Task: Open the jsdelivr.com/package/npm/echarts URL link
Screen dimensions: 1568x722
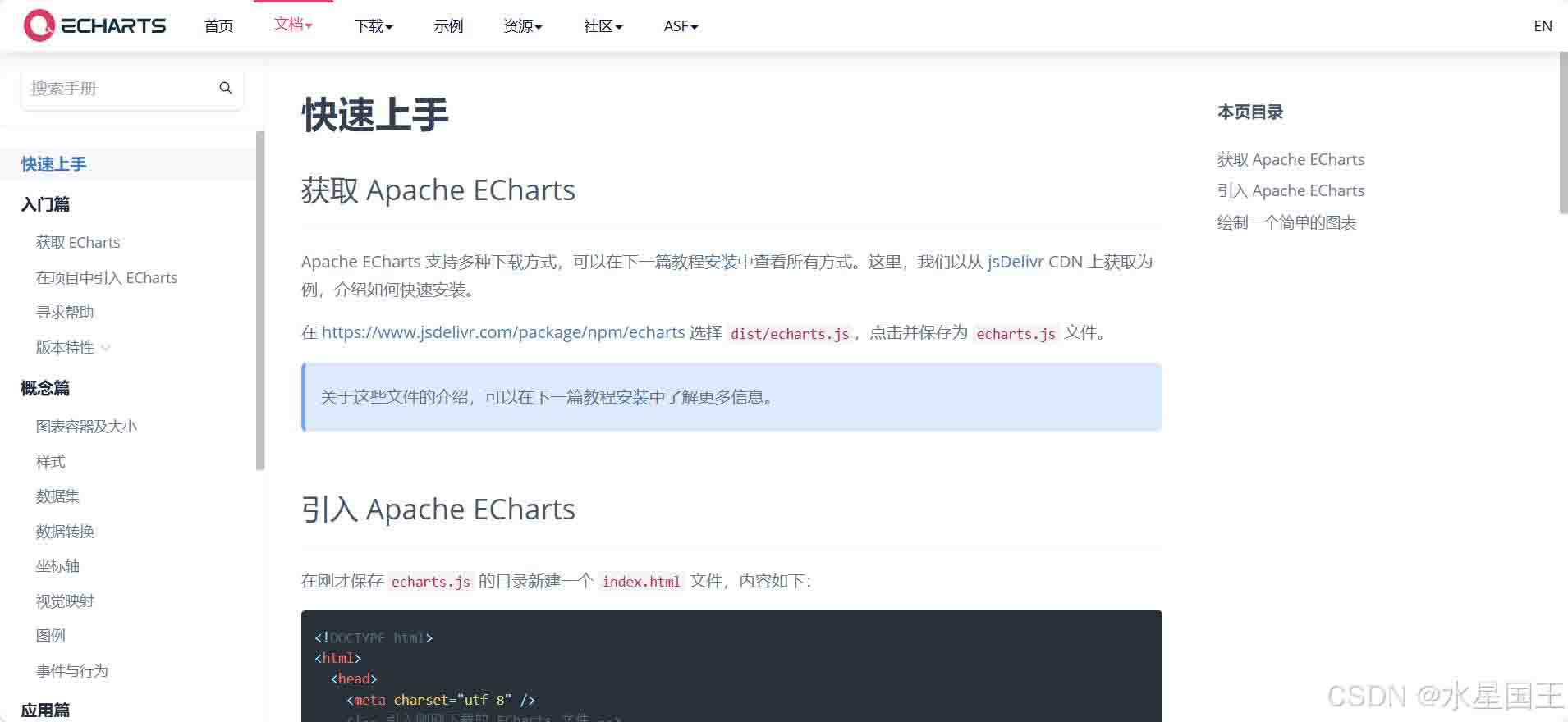Action: [503, 332]
